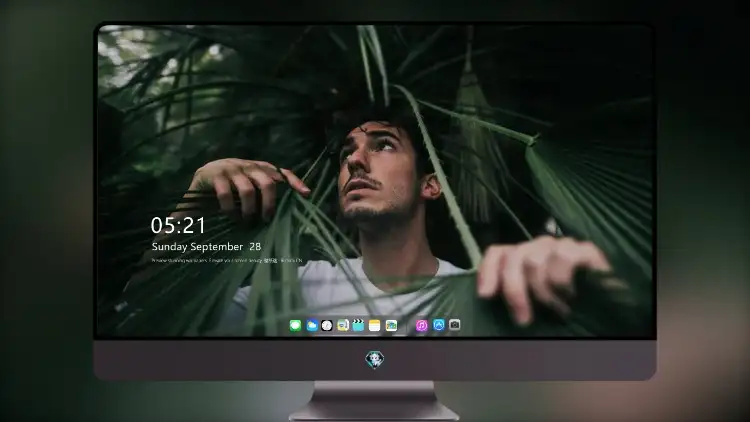Click the logo badge on the monitor chin
Screen dimensions: 750x422
tap(375, 360)
